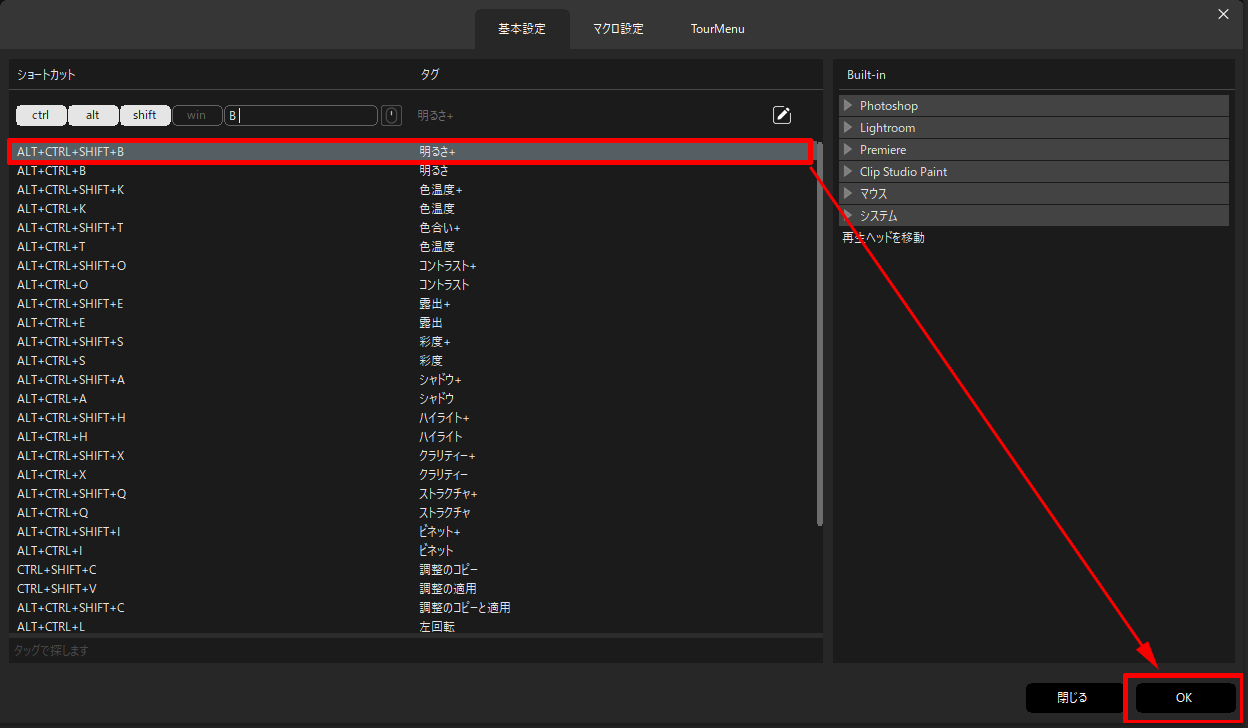Click the タグで探します search field

pos(415,651)
